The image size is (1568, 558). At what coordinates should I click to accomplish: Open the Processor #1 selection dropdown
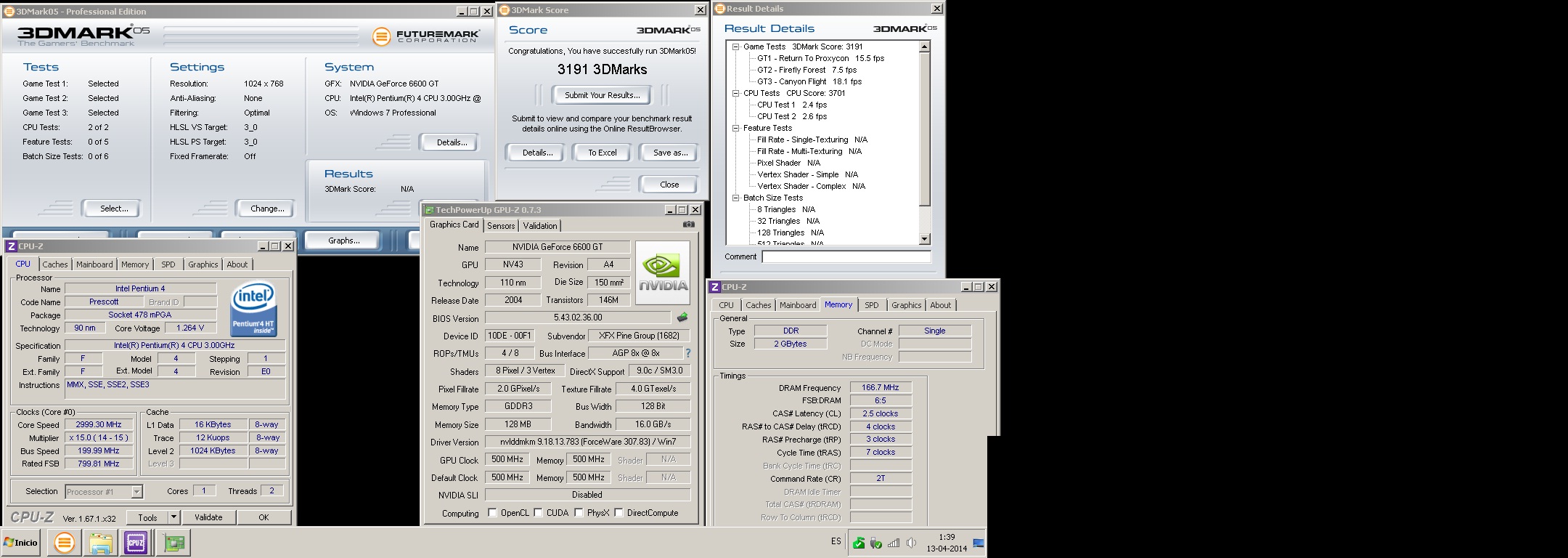pos(136,492)
